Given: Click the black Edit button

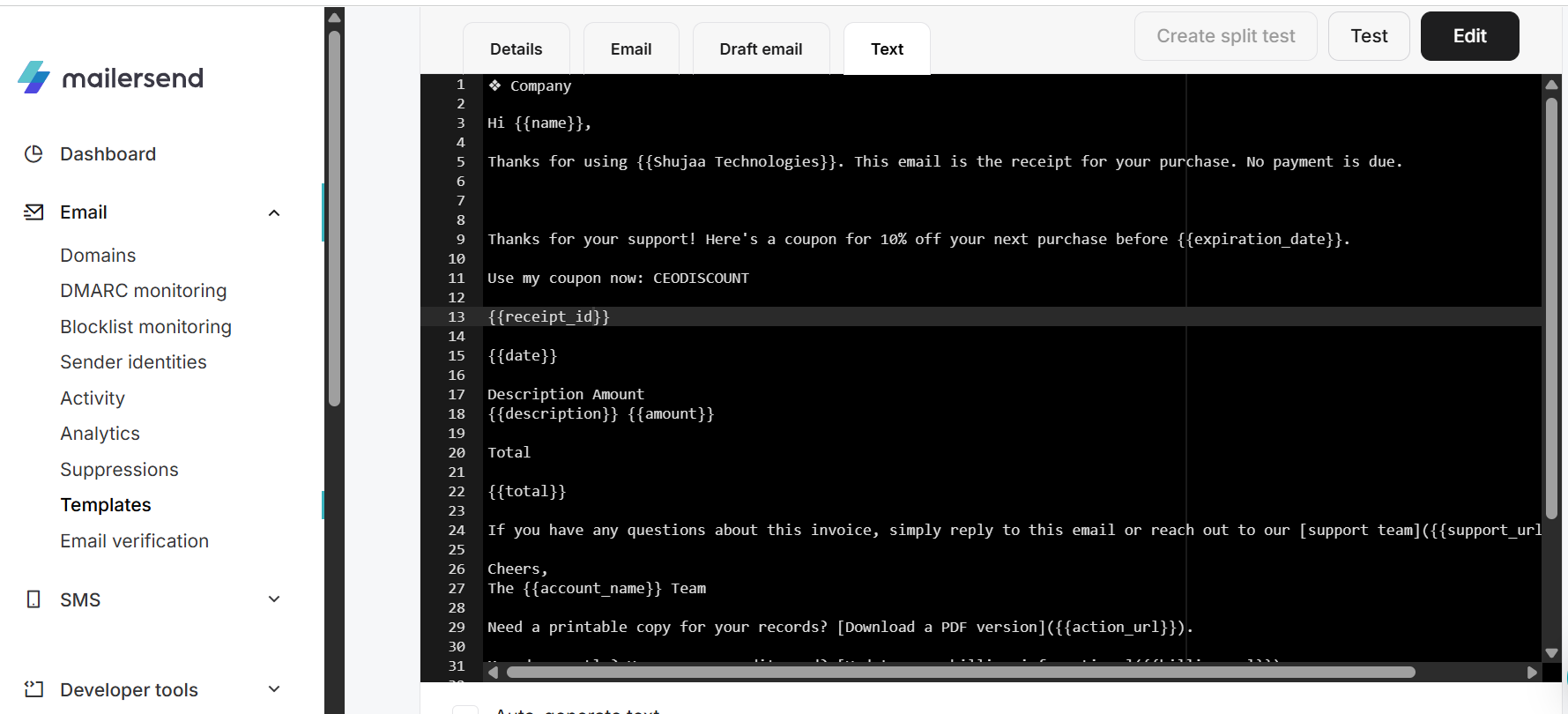Looking at the screenshot, I should point(1469,36).
